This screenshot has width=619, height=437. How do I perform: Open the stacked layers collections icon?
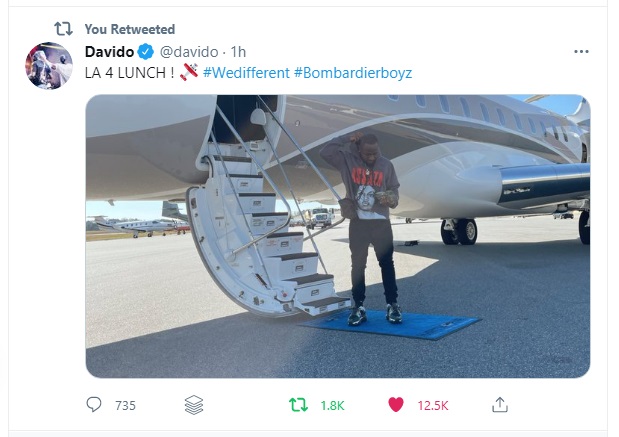[x=194, y=405]
